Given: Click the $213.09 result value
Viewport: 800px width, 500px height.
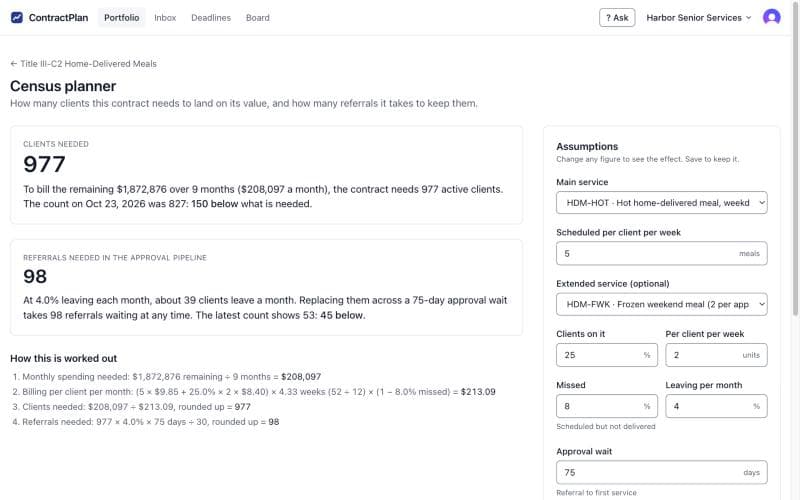Looking at the screenshot, I should pyautogui.click(x=478, y=392).
